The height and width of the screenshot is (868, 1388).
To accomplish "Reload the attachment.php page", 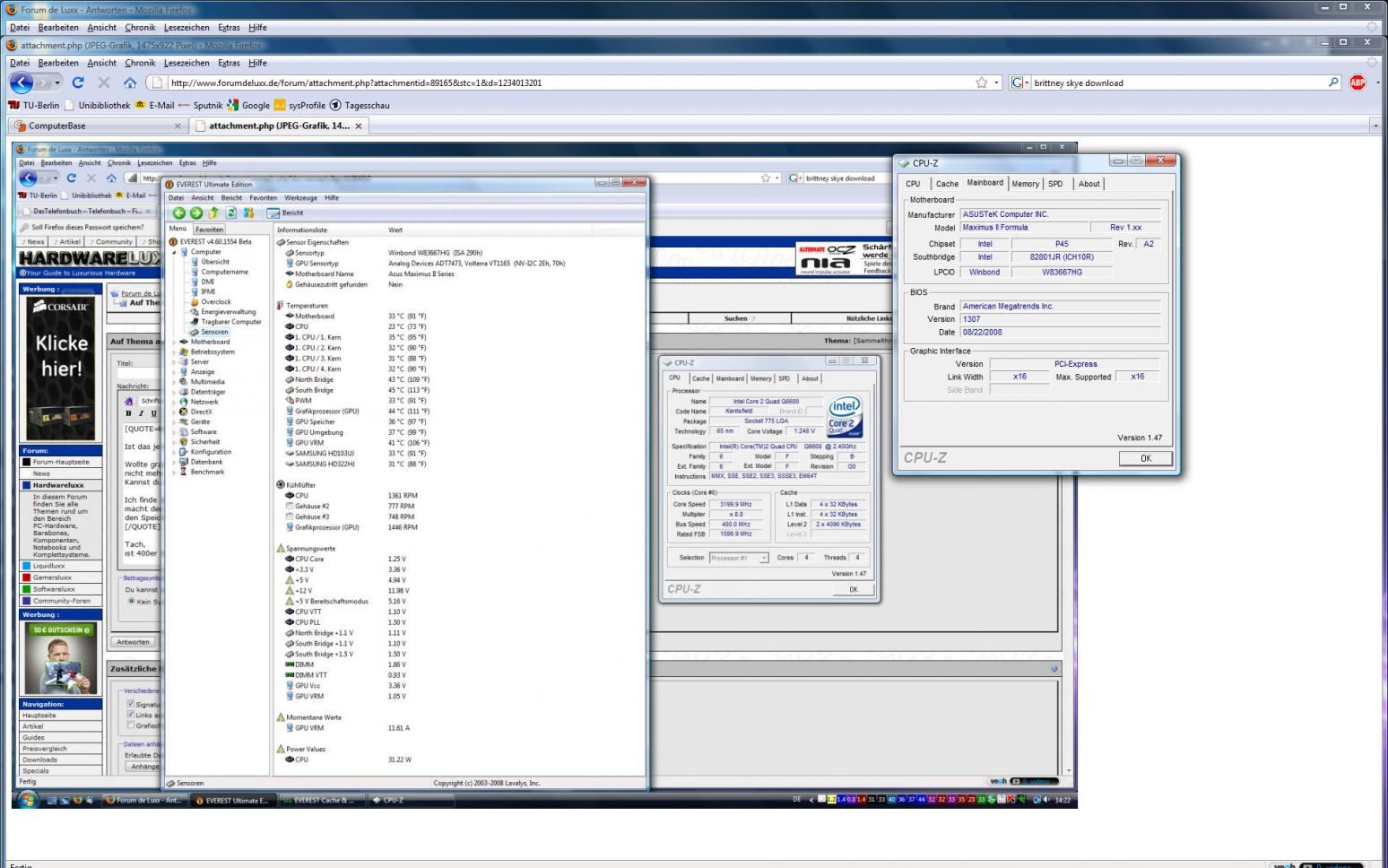I will pyautogui.click(x=78, y=82).
